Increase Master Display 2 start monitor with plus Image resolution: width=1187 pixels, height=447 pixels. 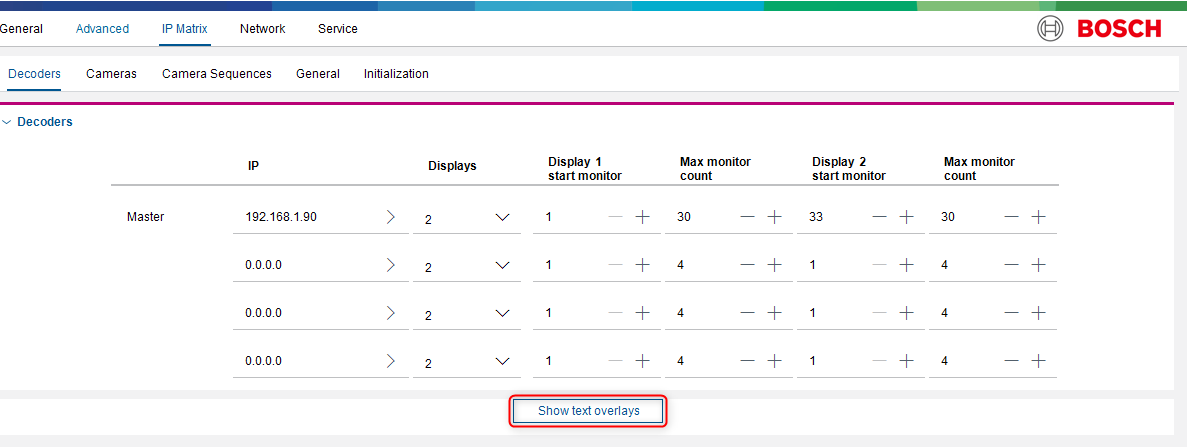pos(906,217)
